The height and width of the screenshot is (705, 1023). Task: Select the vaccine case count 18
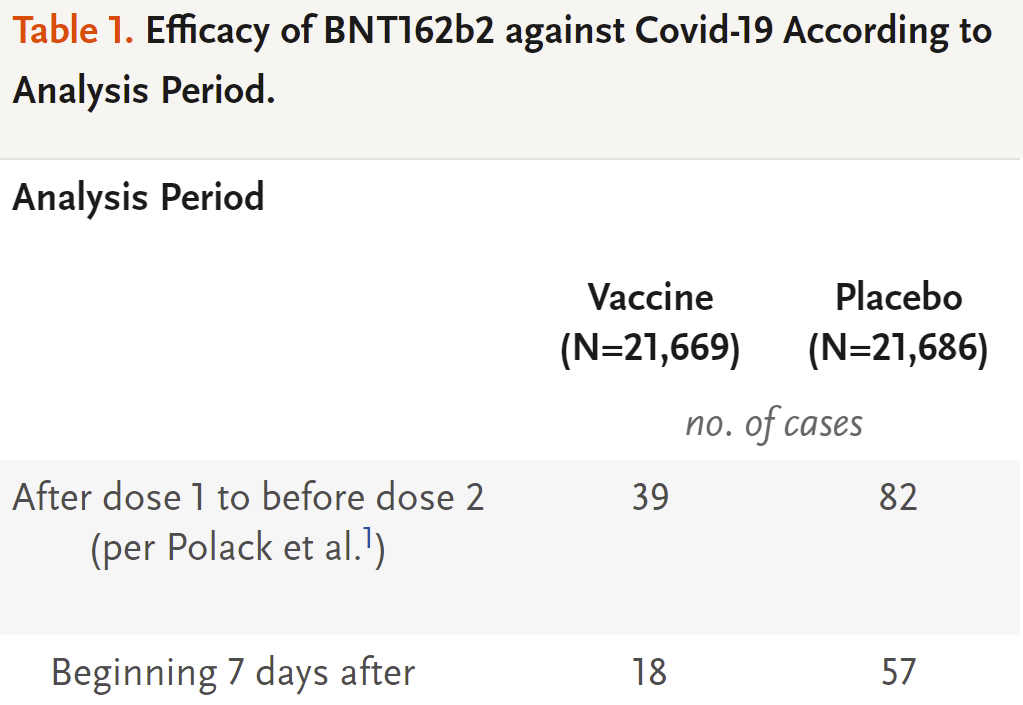click(649, 672)
